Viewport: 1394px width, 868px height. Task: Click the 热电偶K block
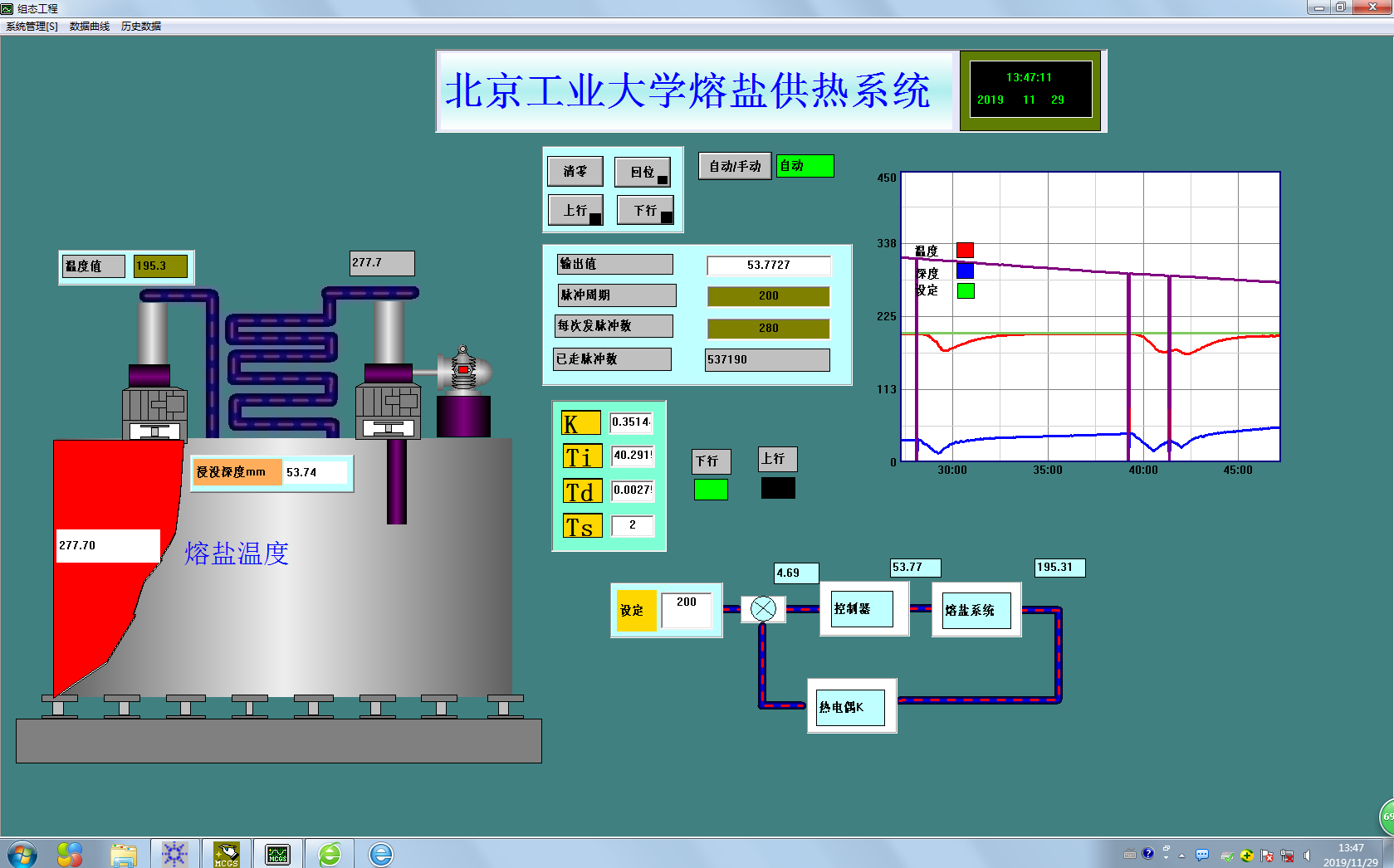[x=851, y=708]
